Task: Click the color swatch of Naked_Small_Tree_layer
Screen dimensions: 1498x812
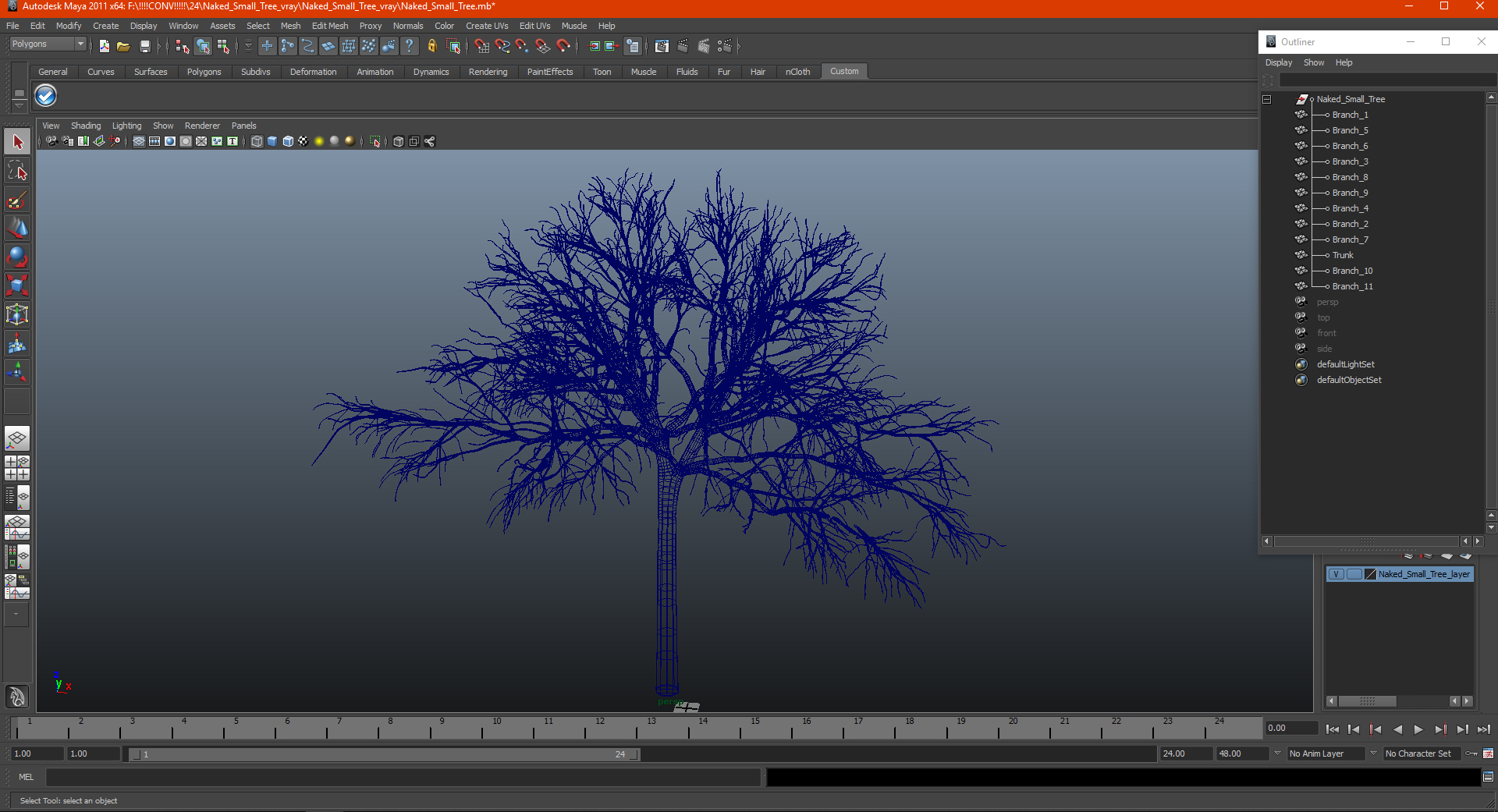Action: coord(1370,574)
